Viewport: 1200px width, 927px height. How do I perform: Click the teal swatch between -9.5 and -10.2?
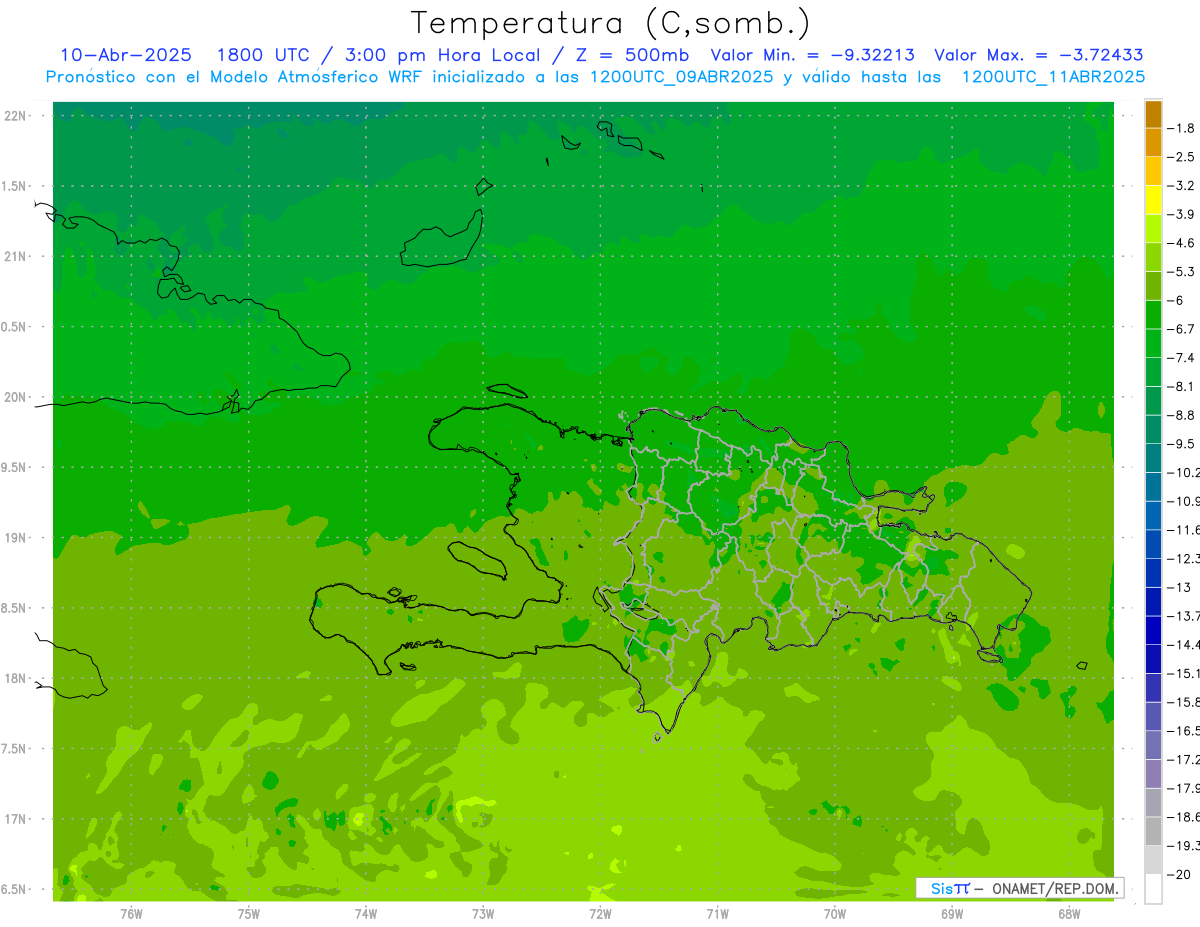1153,458
